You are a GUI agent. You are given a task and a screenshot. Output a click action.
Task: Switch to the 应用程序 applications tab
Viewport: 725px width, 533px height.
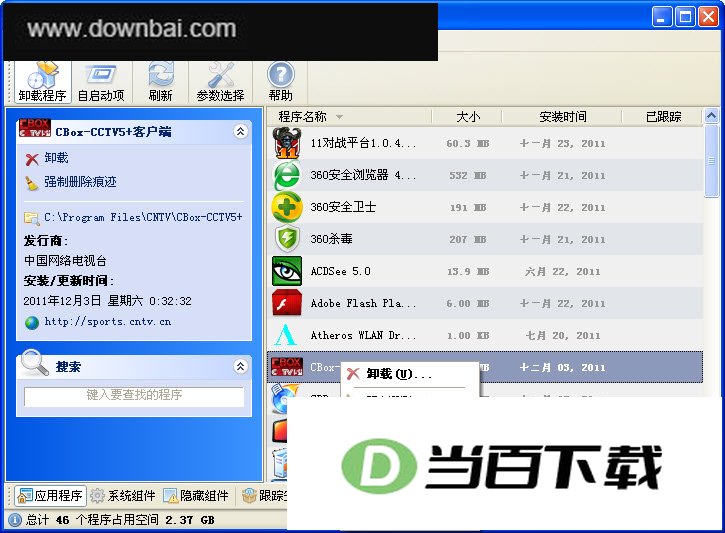coord(50,496)
